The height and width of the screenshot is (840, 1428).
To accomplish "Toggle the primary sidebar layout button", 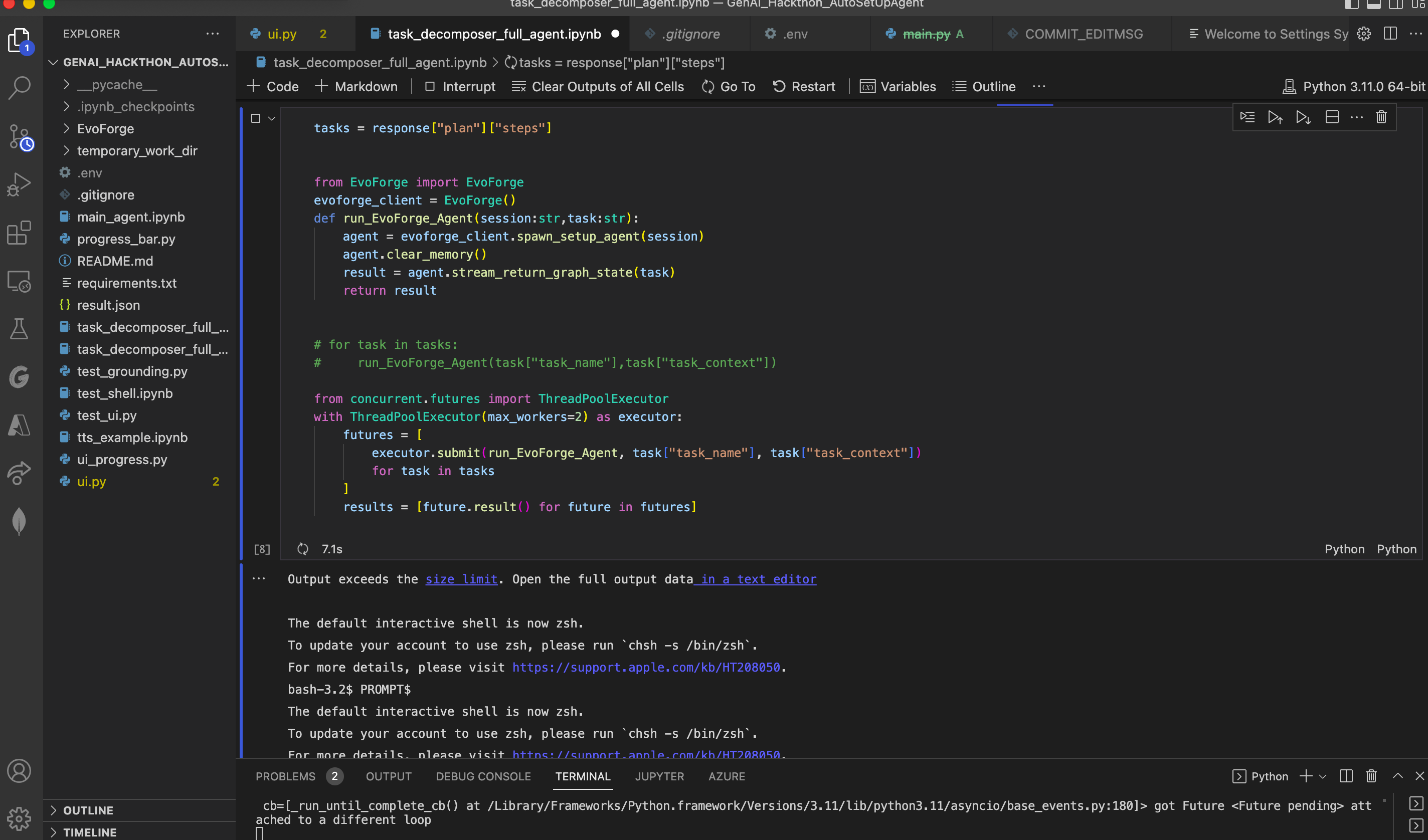I will click(1351, 5).
